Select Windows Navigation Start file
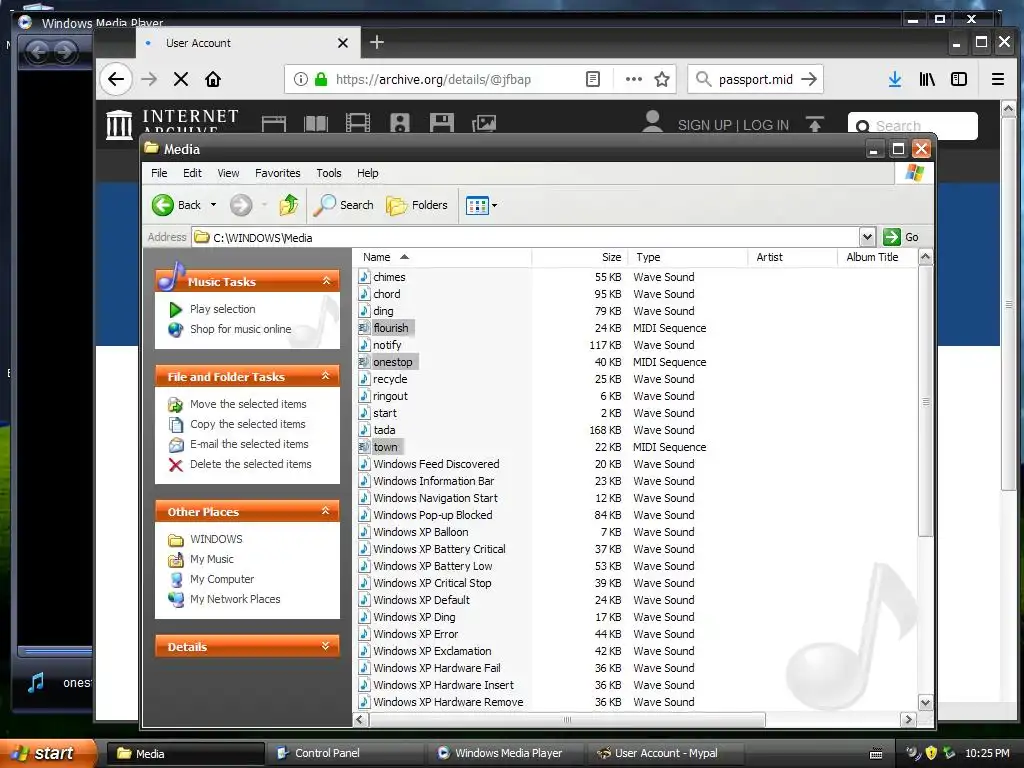The height and width of the screenshot is (768, 1024). pyautogui.click(x=435, y=498)
